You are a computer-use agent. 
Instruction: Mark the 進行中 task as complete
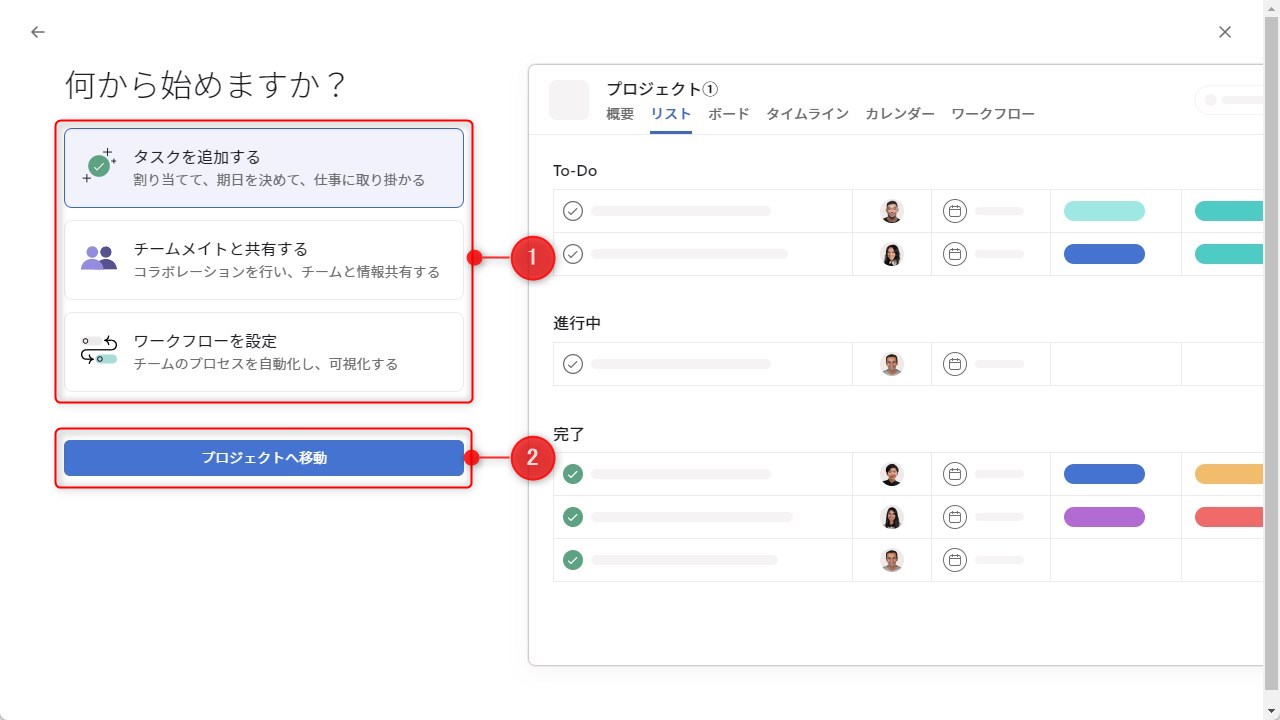572,363
